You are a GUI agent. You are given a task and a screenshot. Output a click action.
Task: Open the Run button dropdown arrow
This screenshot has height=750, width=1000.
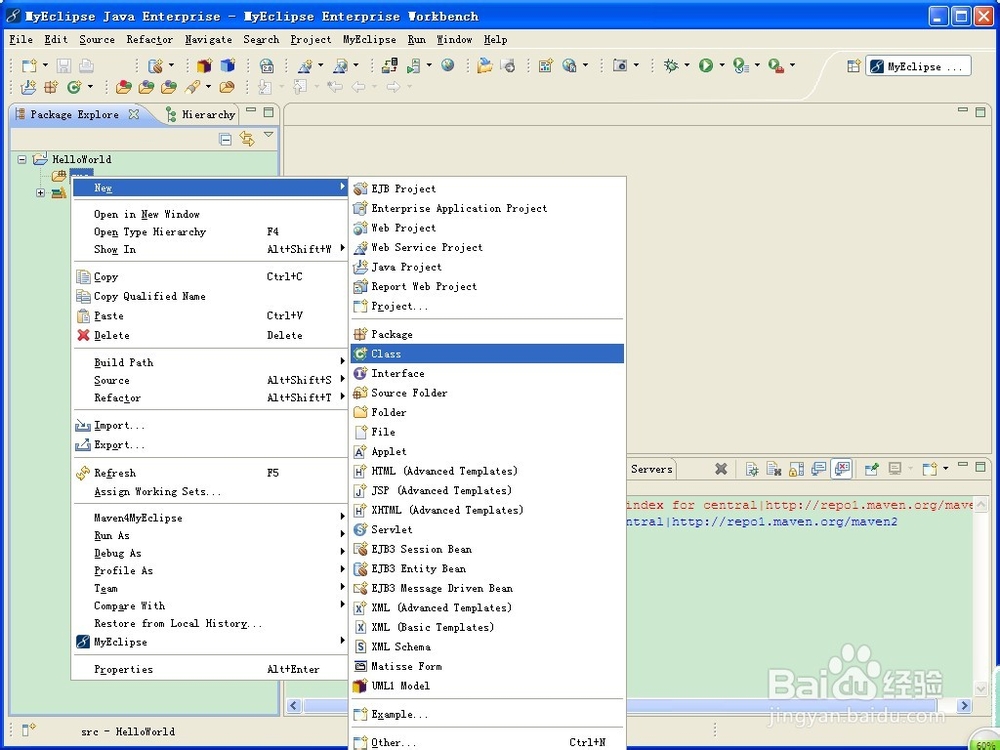click(x=722, y=65)
